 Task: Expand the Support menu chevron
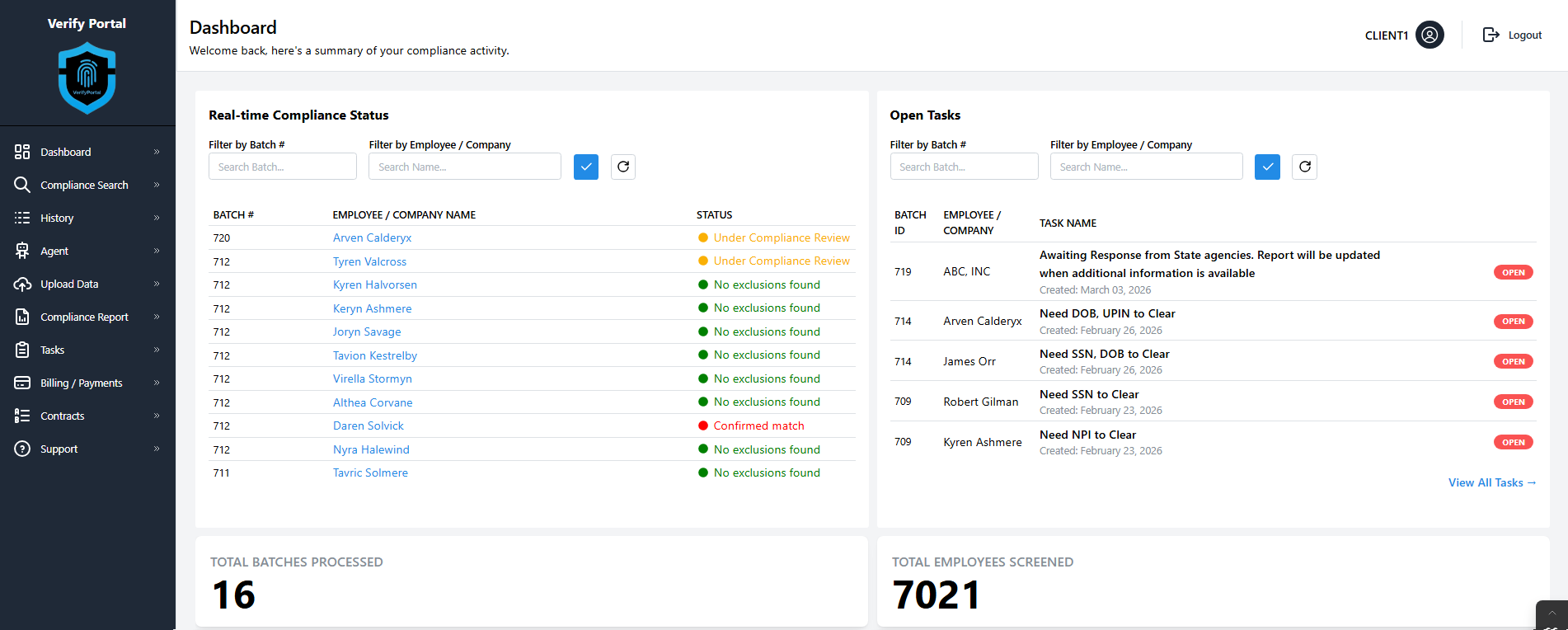(157, 449)
